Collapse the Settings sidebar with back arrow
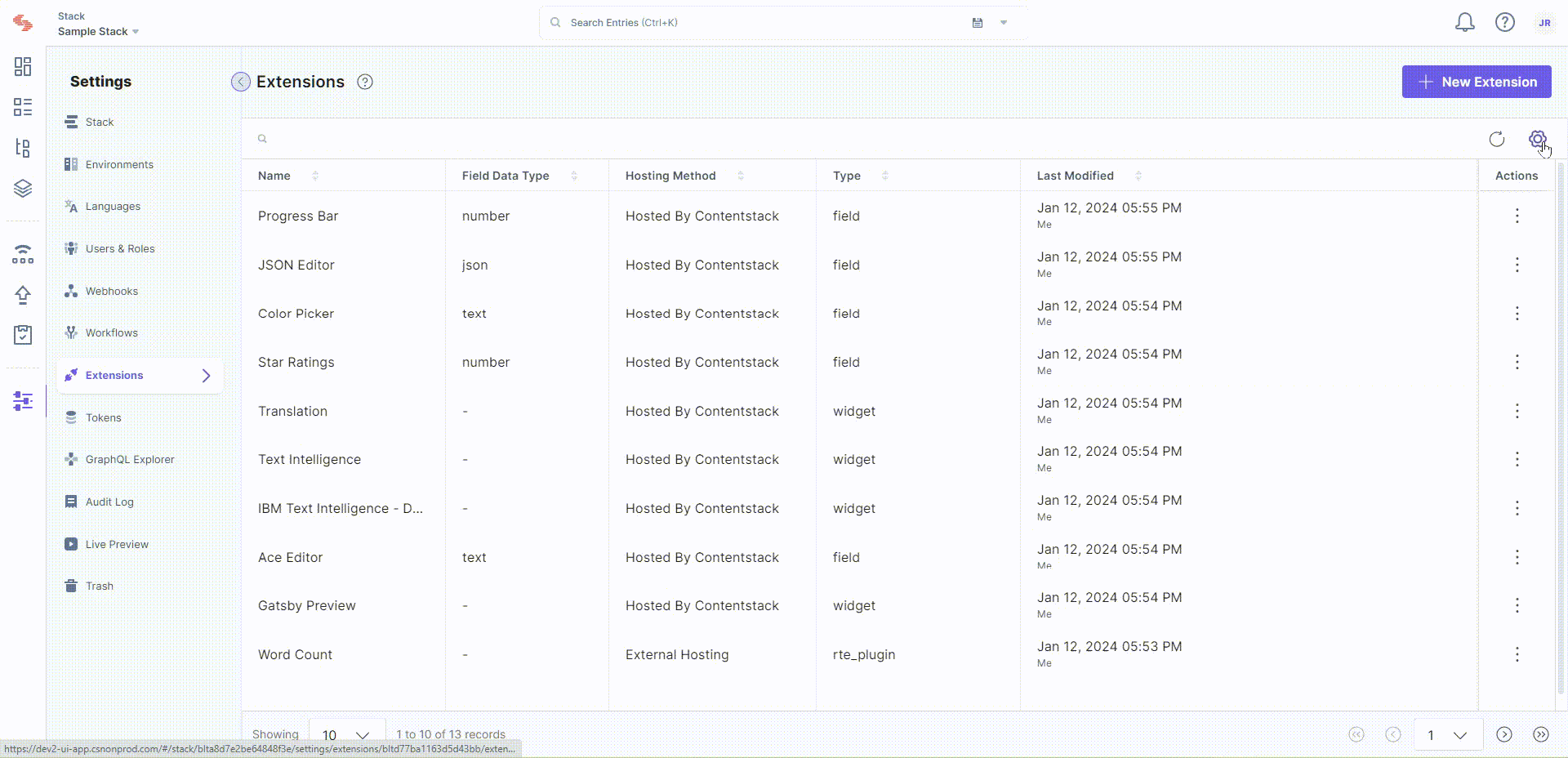This screenshot has height=758, width=1568. [241, 82]
